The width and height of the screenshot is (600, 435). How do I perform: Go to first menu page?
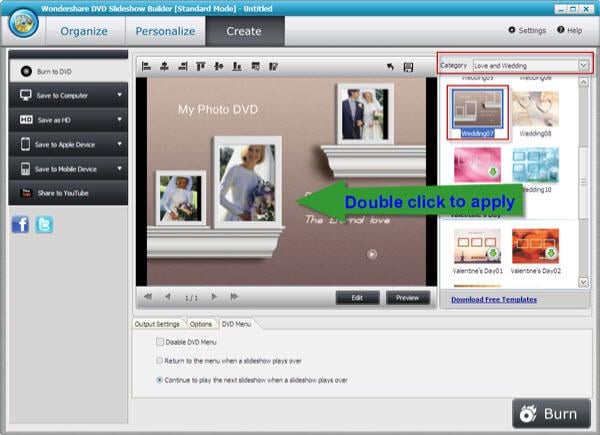(x=148, y=297)
